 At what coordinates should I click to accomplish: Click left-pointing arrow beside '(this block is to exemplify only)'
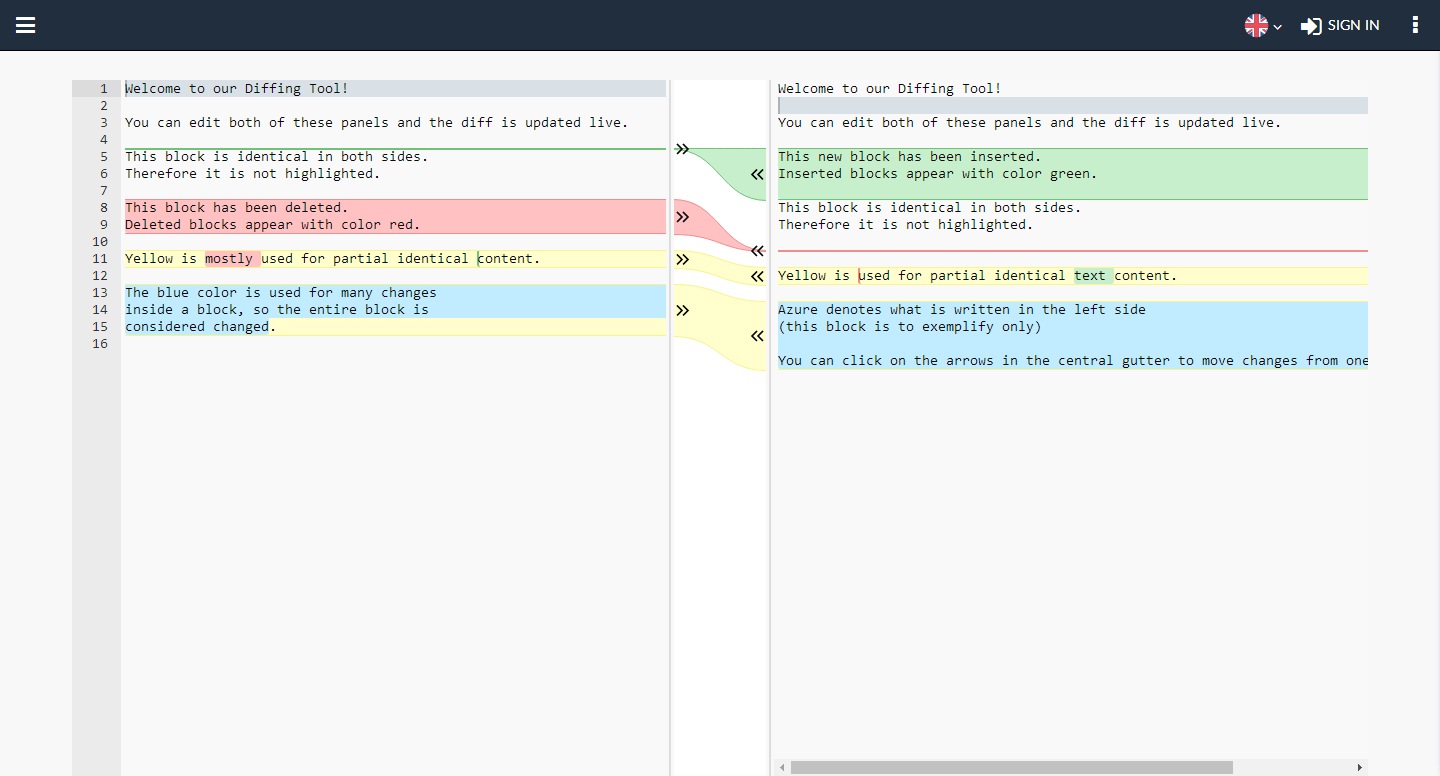(757, 336)
